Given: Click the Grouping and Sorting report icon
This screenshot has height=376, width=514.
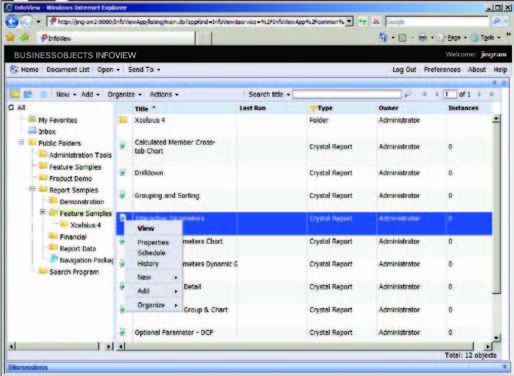Looking at the screenshot, I should pos(123,195).
